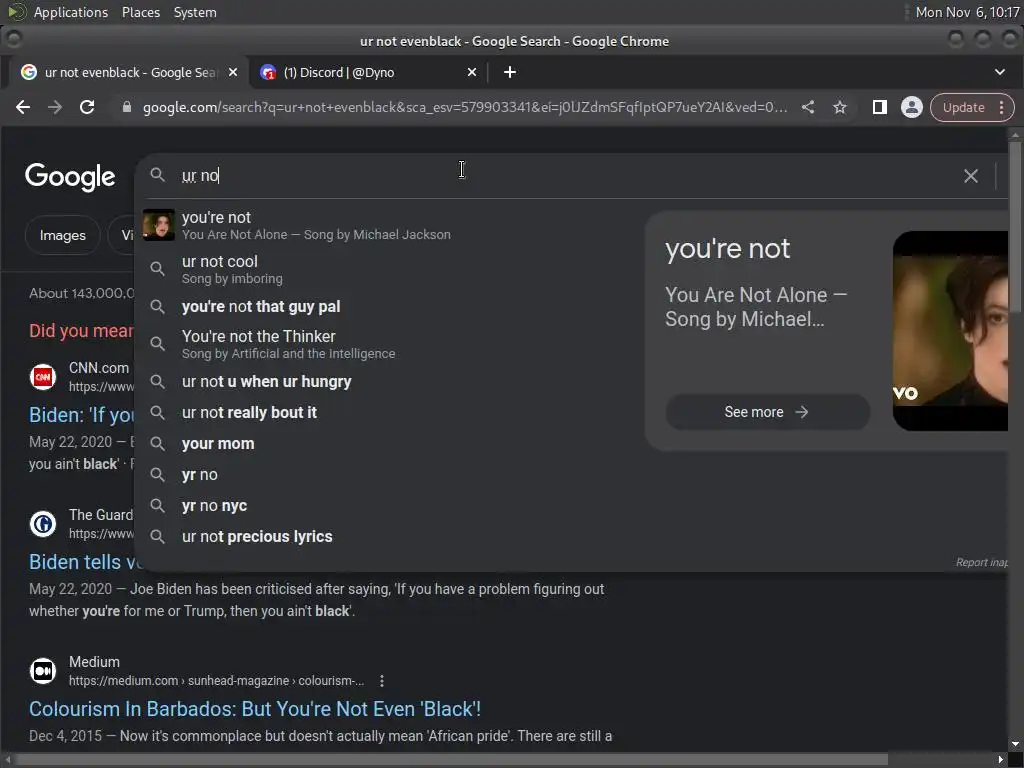The width and height of the screenshot is (1024, 768).
Task: Open the System menu
Action: point(195,12)
